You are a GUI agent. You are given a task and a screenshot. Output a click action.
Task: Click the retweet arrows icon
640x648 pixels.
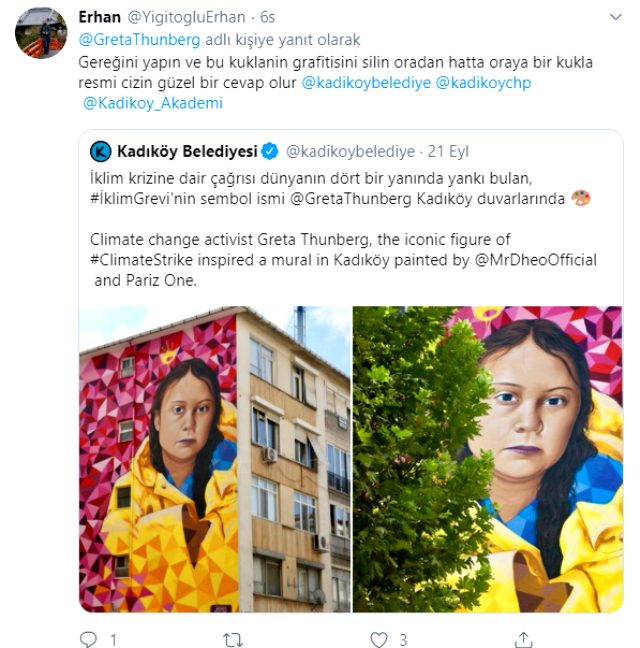pos(232,638)
